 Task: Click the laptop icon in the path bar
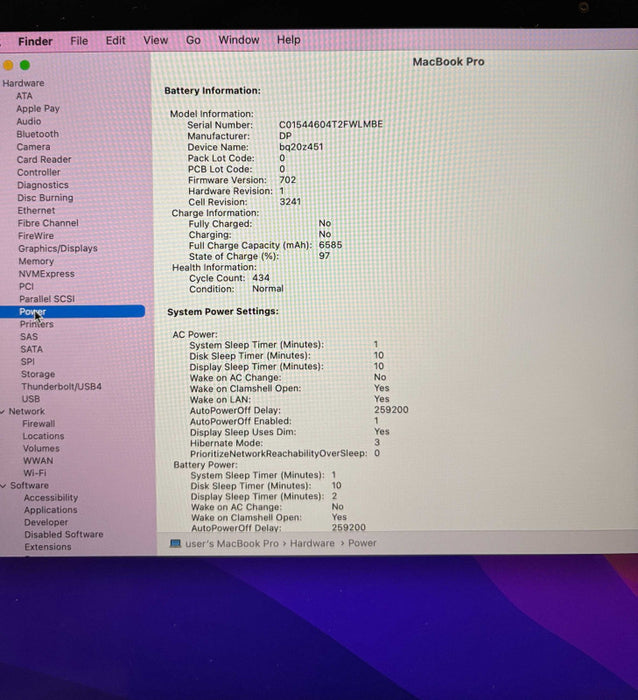[x=175, y=543]
